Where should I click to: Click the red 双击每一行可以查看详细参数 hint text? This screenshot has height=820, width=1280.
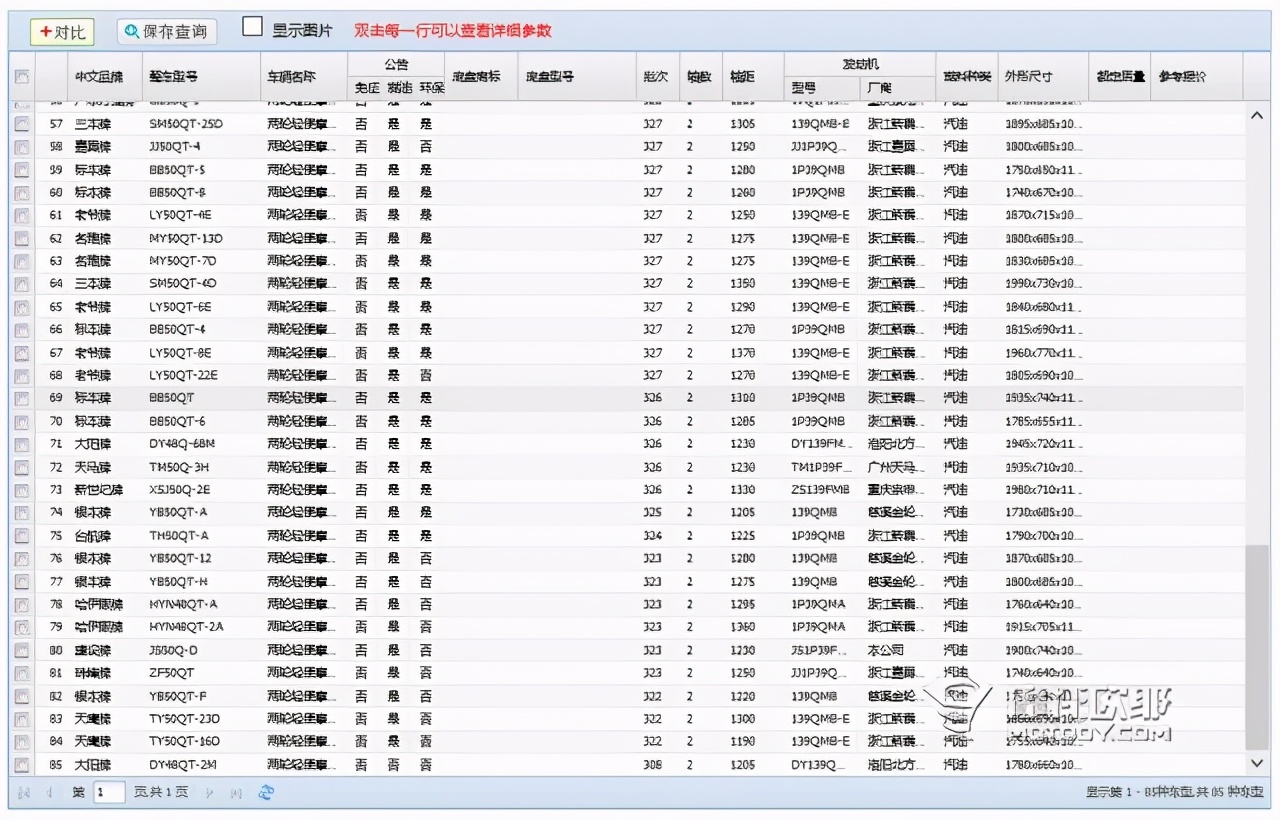(x=453, y=31)
